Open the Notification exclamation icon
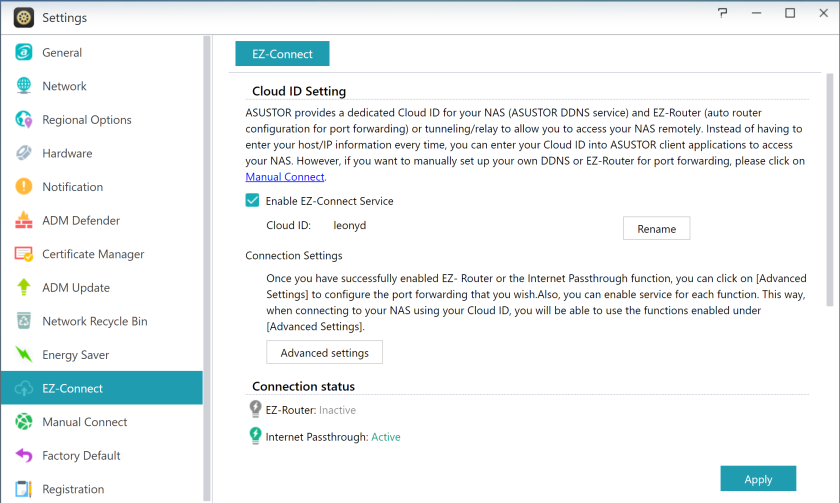 tap(24, 186)
